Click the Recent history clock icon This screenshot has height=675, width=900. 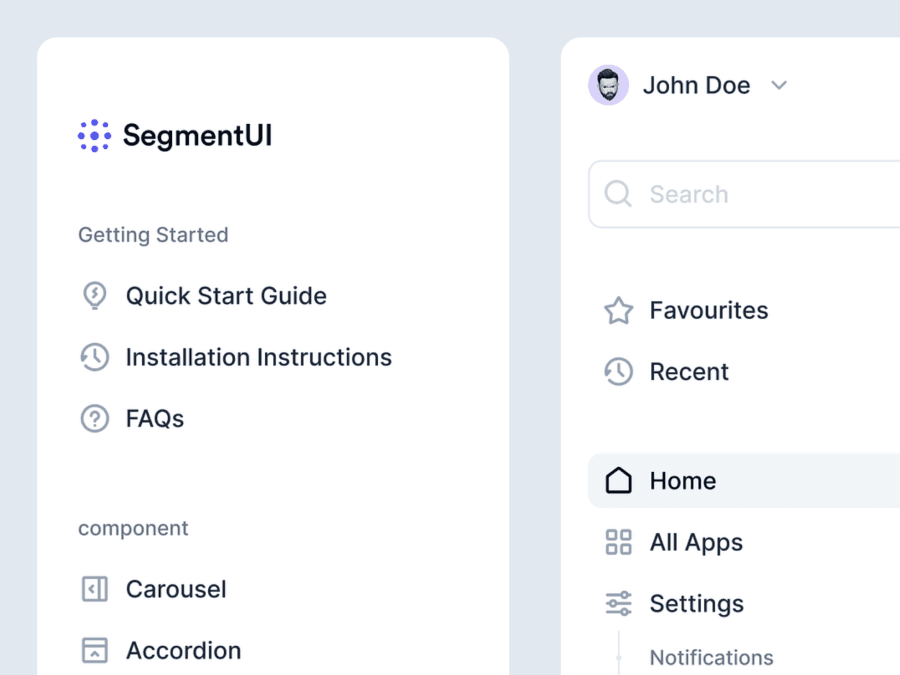(x=619, y=372)
